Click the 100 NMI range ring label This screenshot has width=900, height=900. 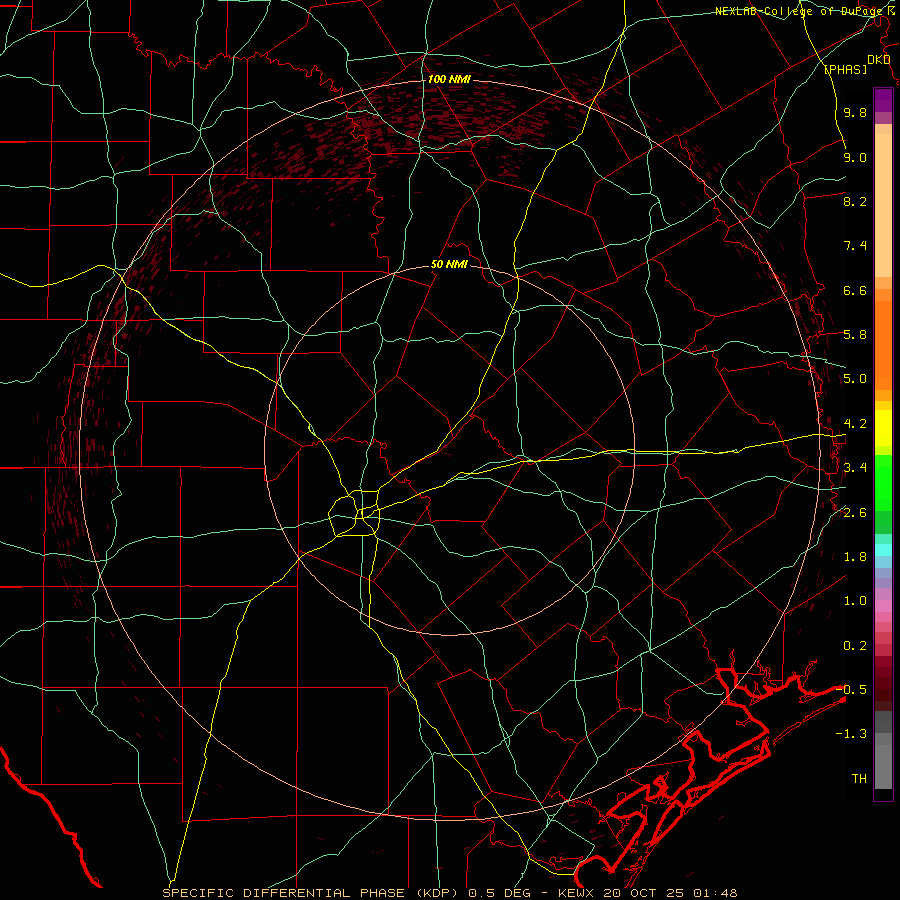[449, 79]
